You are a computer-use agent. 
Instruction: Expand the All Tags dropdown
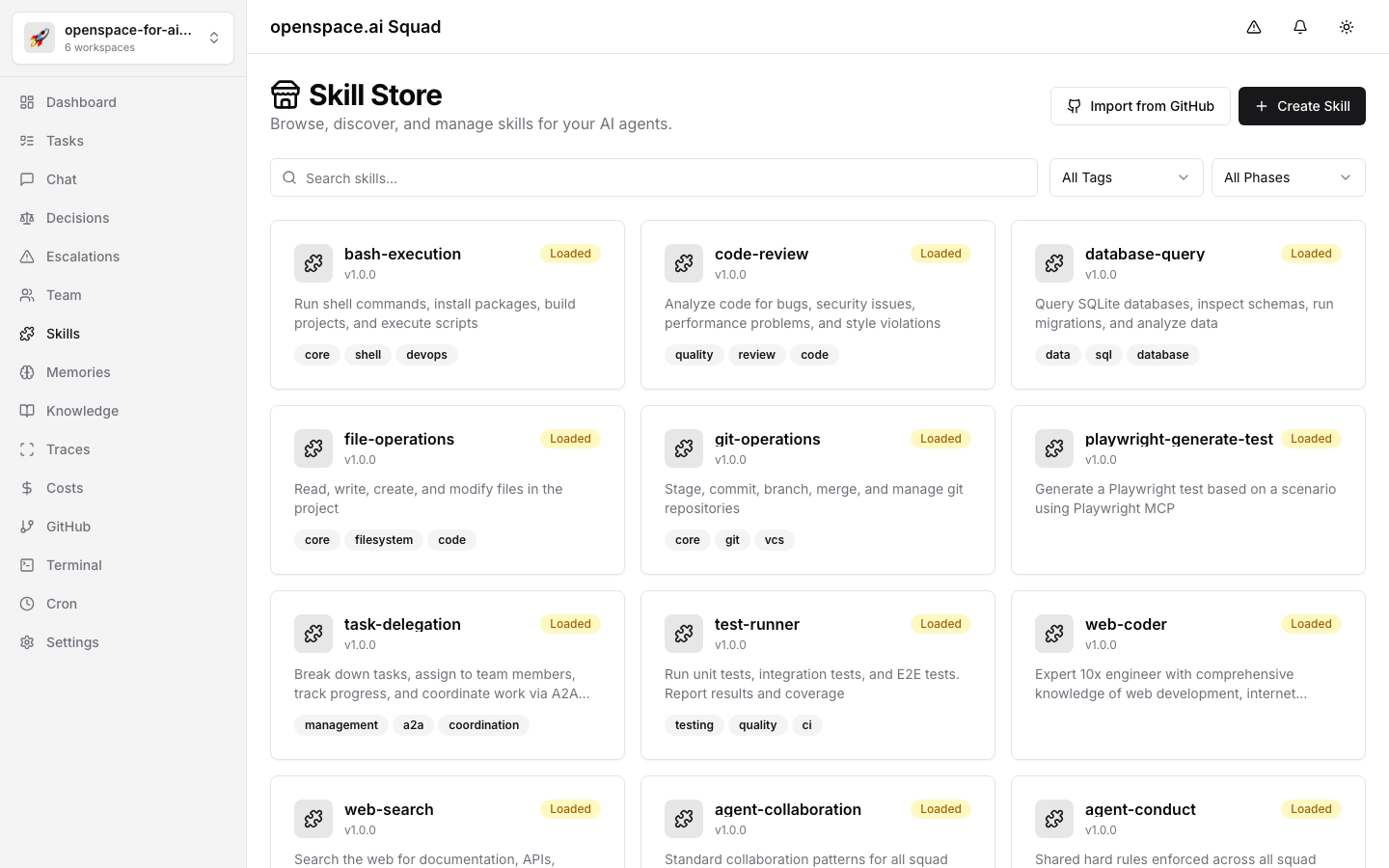1126,177
